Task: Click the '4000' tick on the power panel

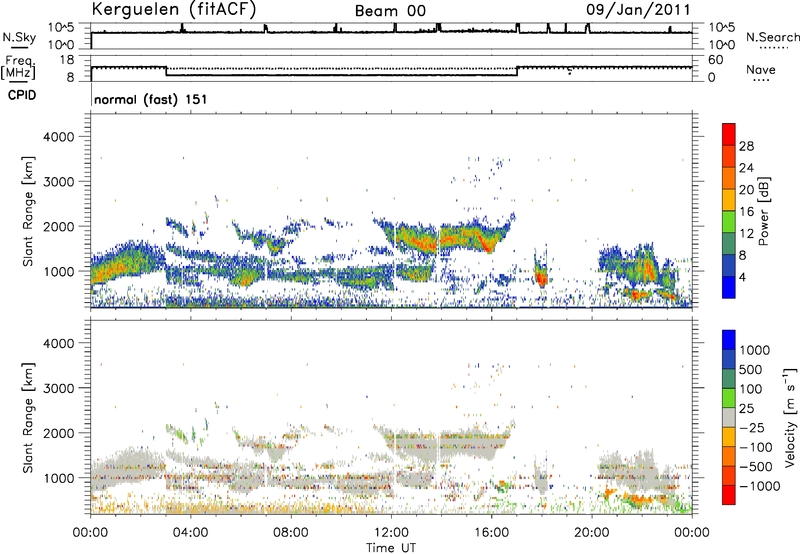Action: [59, 137]
